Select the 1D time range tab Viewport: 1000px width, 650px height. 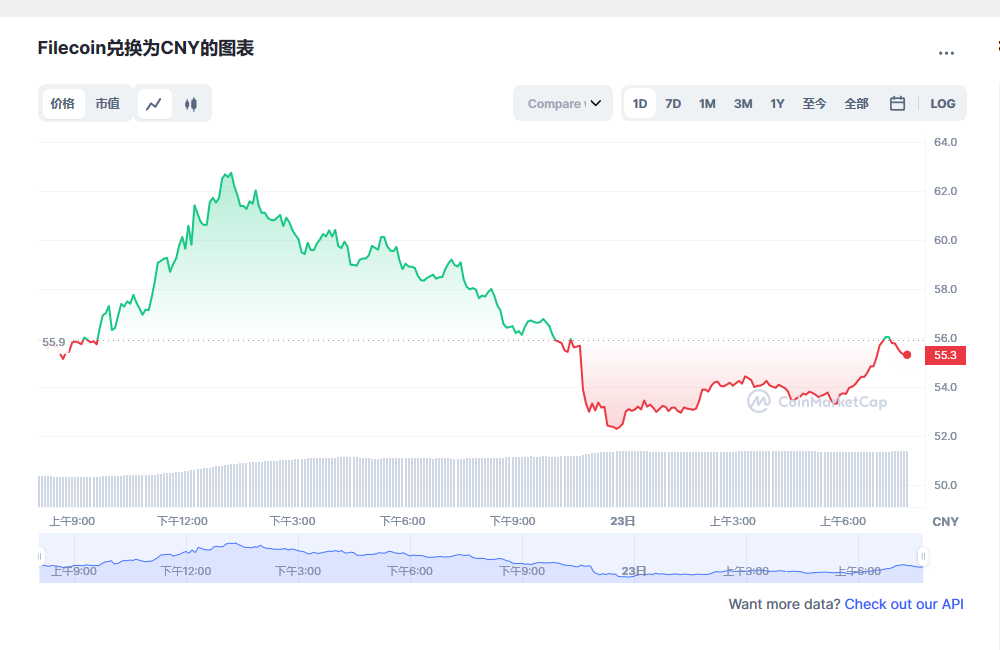click(x=640, y=103)
